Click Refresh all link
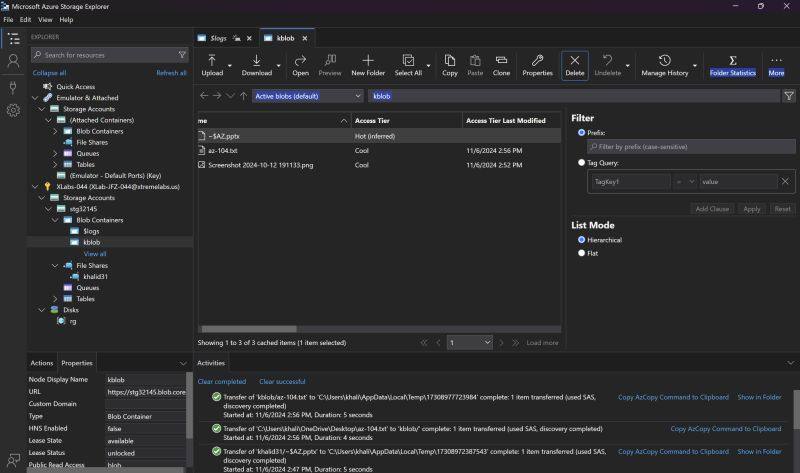 [x=171, y=73]
